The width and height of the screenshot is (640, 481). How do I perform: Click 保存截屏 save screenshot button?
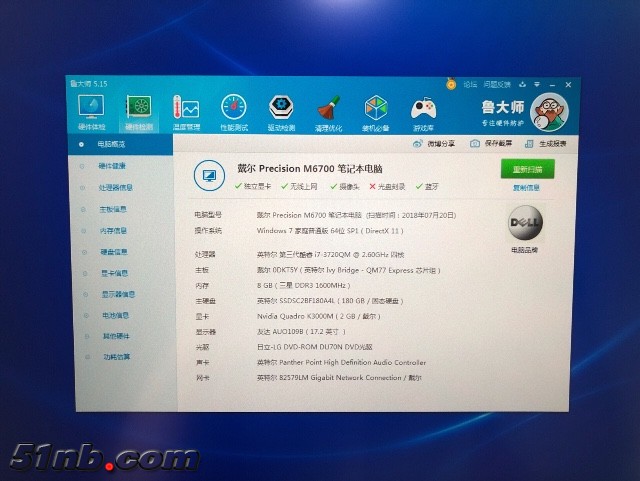pos(491,144)
